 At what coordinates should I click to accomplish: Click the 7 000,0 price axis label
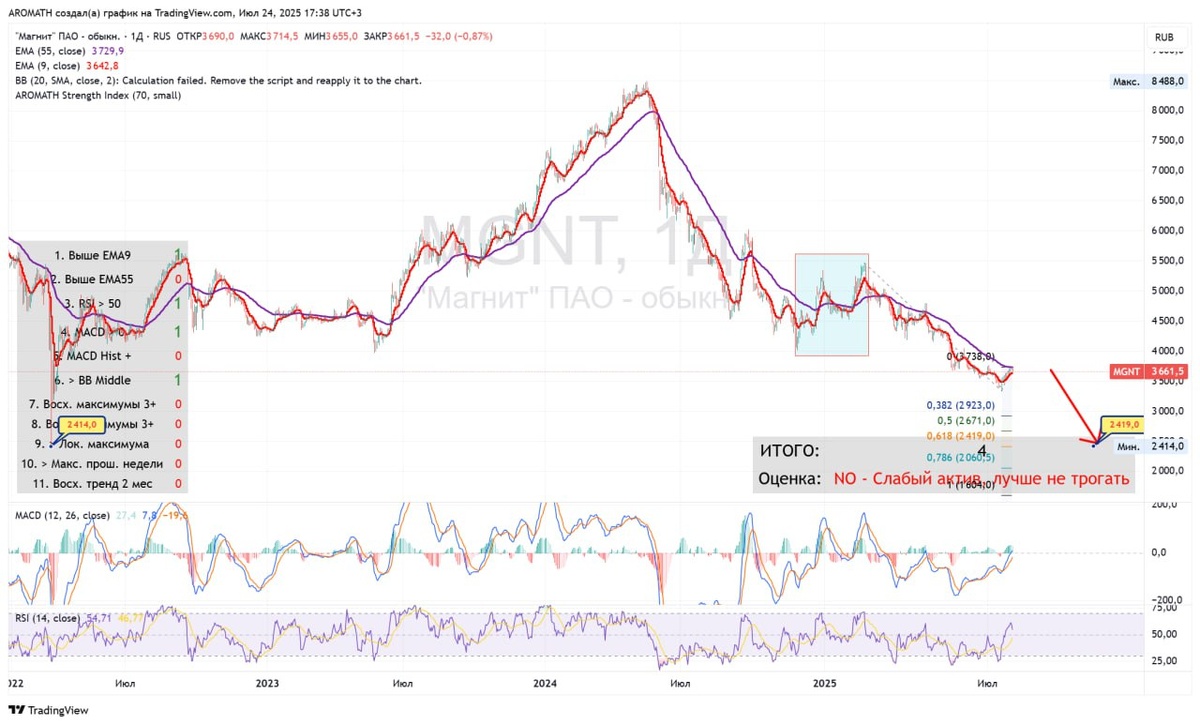click(1169, 170)
